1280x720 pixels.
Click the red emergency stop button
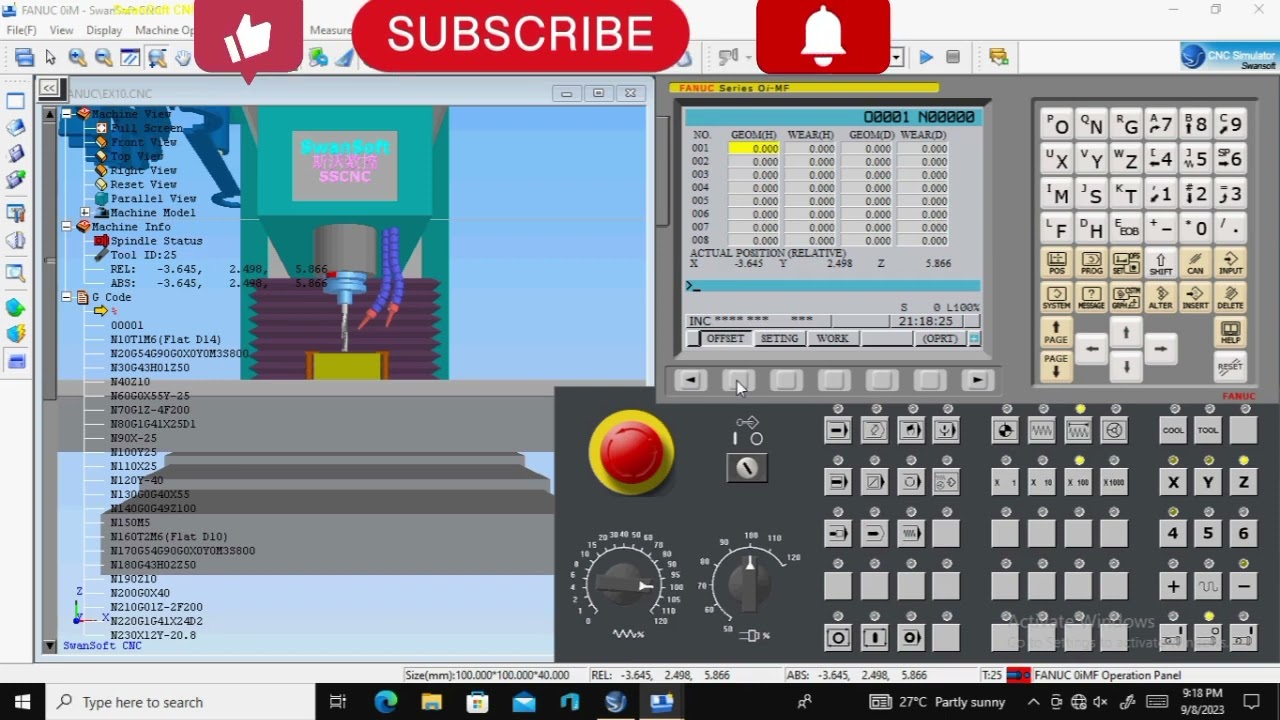click(631, 452)
